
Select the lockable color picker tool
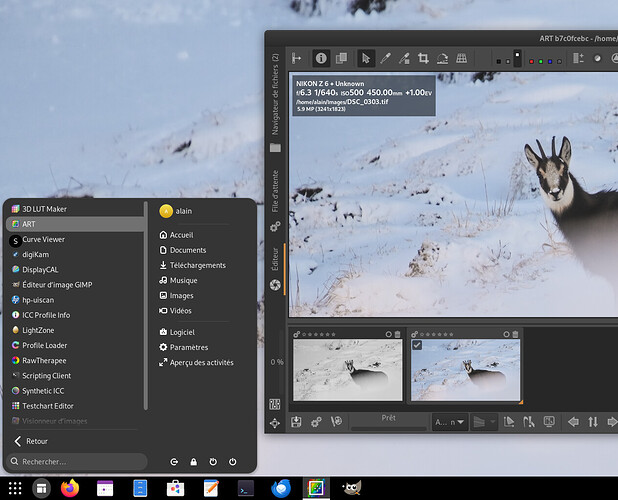click(x=404, y=59)
